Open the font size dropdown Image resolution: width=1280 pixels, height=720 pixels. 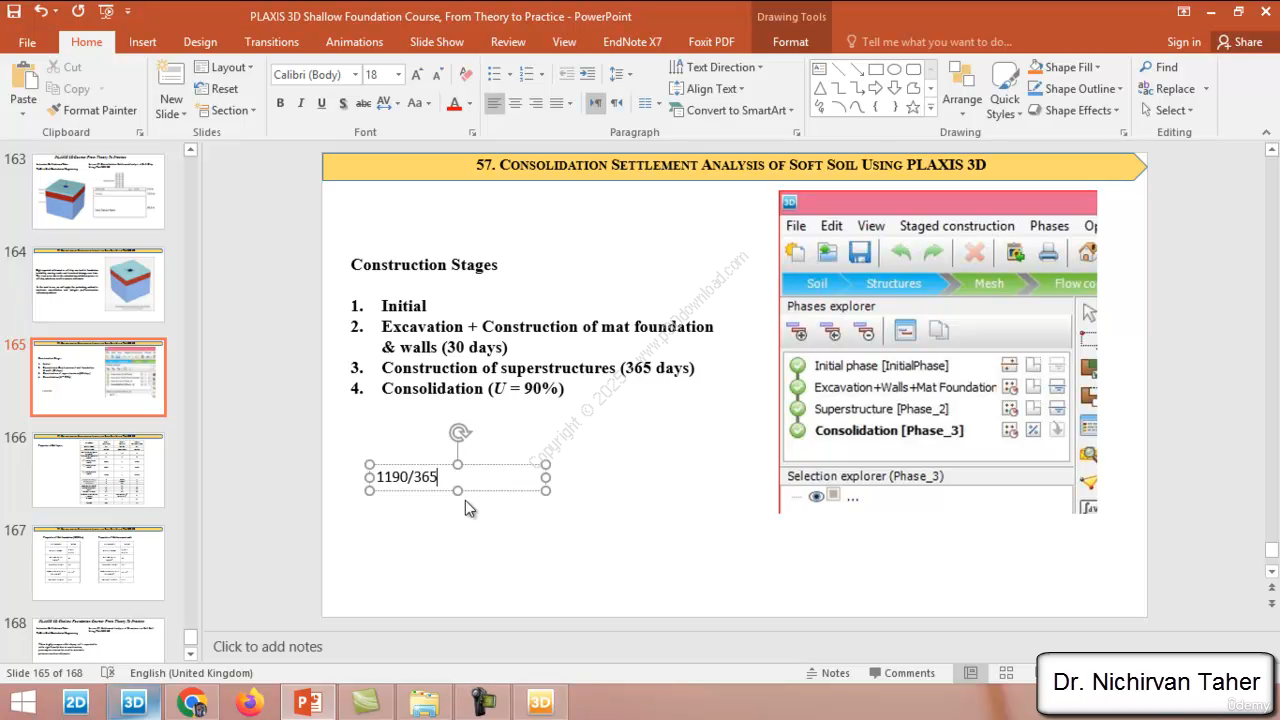click(x=398, y=75)
